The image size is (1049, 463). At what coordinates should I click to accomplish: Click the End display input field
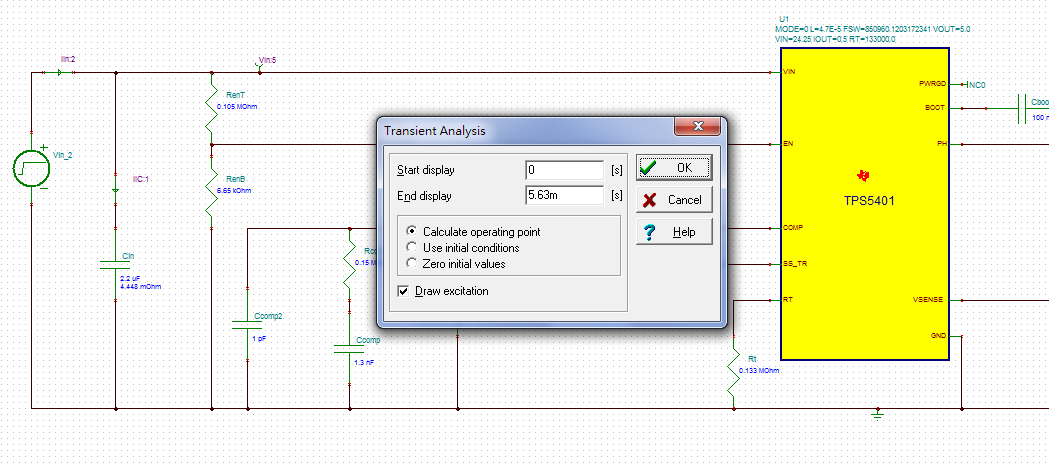tap(565, 196)
